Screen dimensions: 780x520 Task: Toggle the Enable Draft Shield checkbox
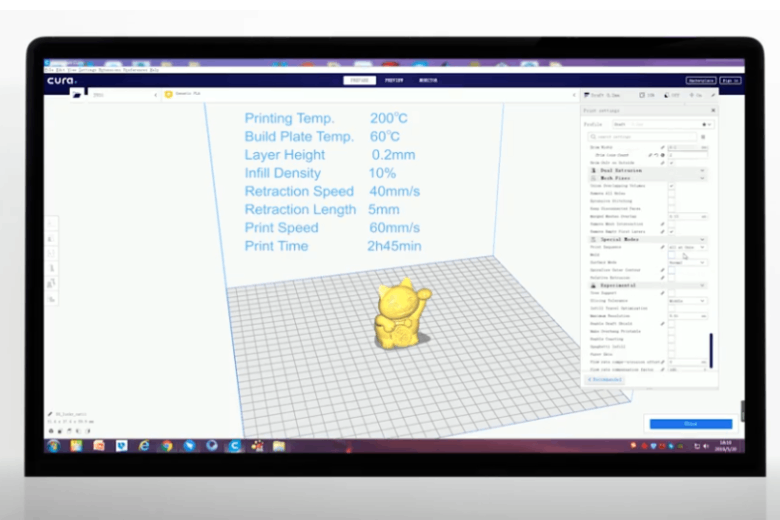tap(671, 323)
